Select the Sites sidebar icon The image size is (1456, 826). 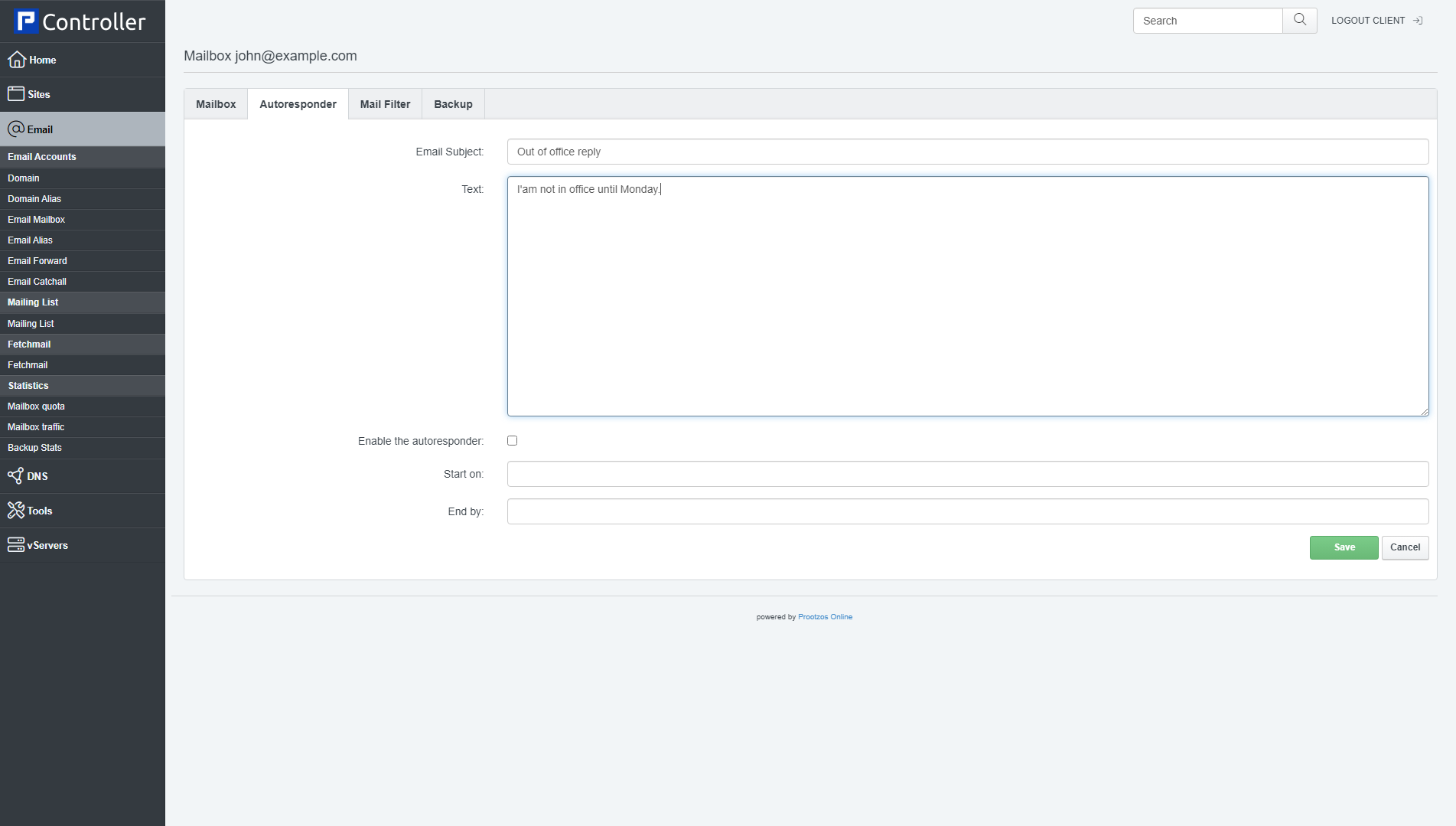(x=17, y=93)
